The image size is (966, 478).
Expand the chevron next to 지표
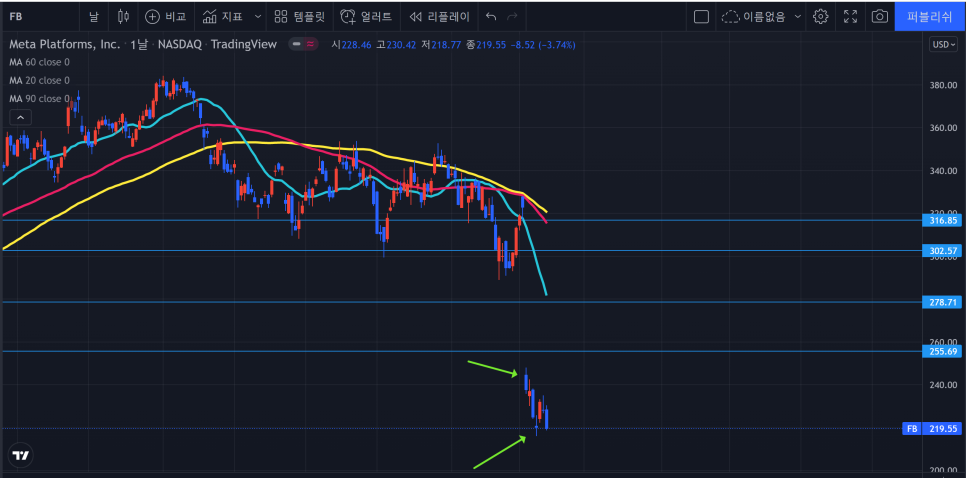coord(258,17)
